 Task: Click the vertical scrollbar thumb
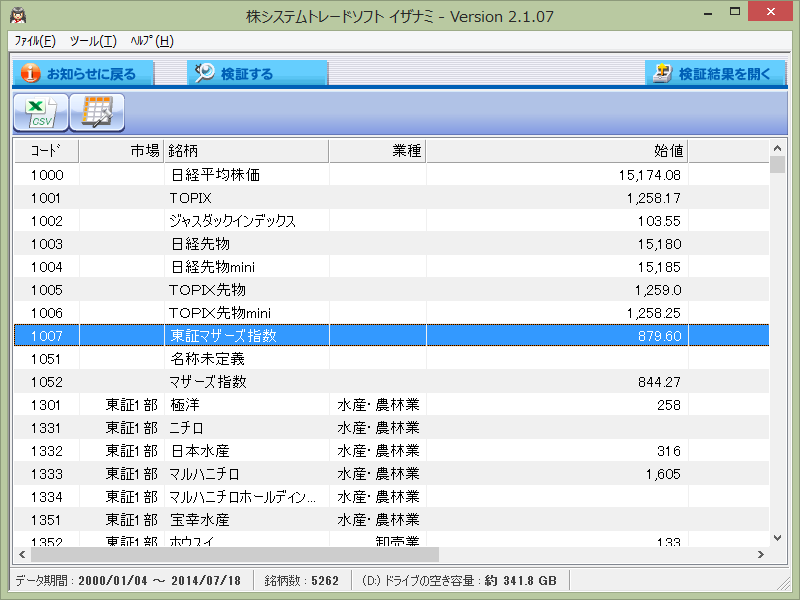pos(777,165)
